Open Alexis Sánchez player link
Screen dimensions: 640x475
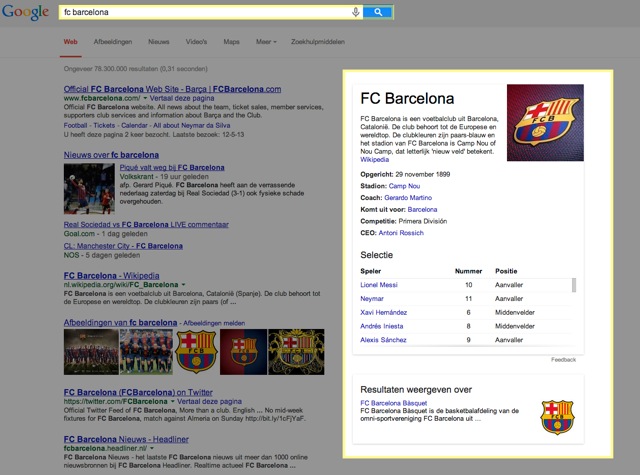[383, 340]
